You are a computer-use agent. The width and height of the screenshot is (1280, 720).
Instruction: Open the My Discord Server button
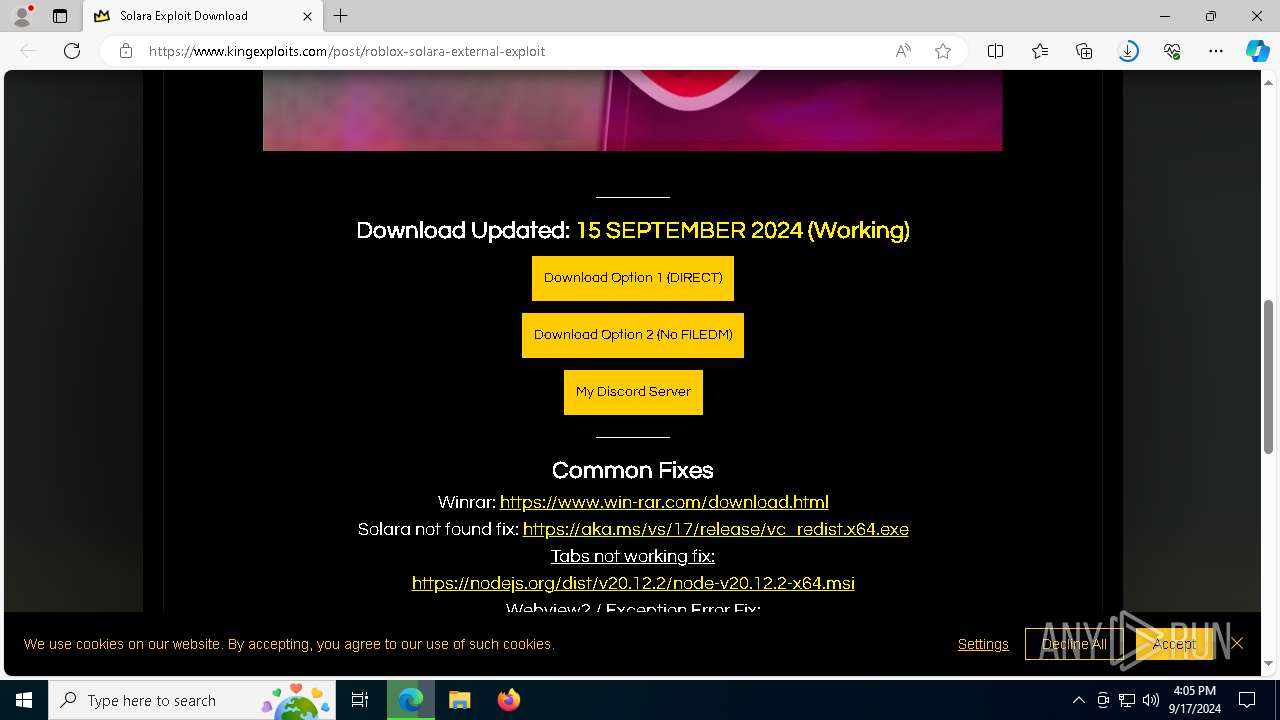[633, 392]
